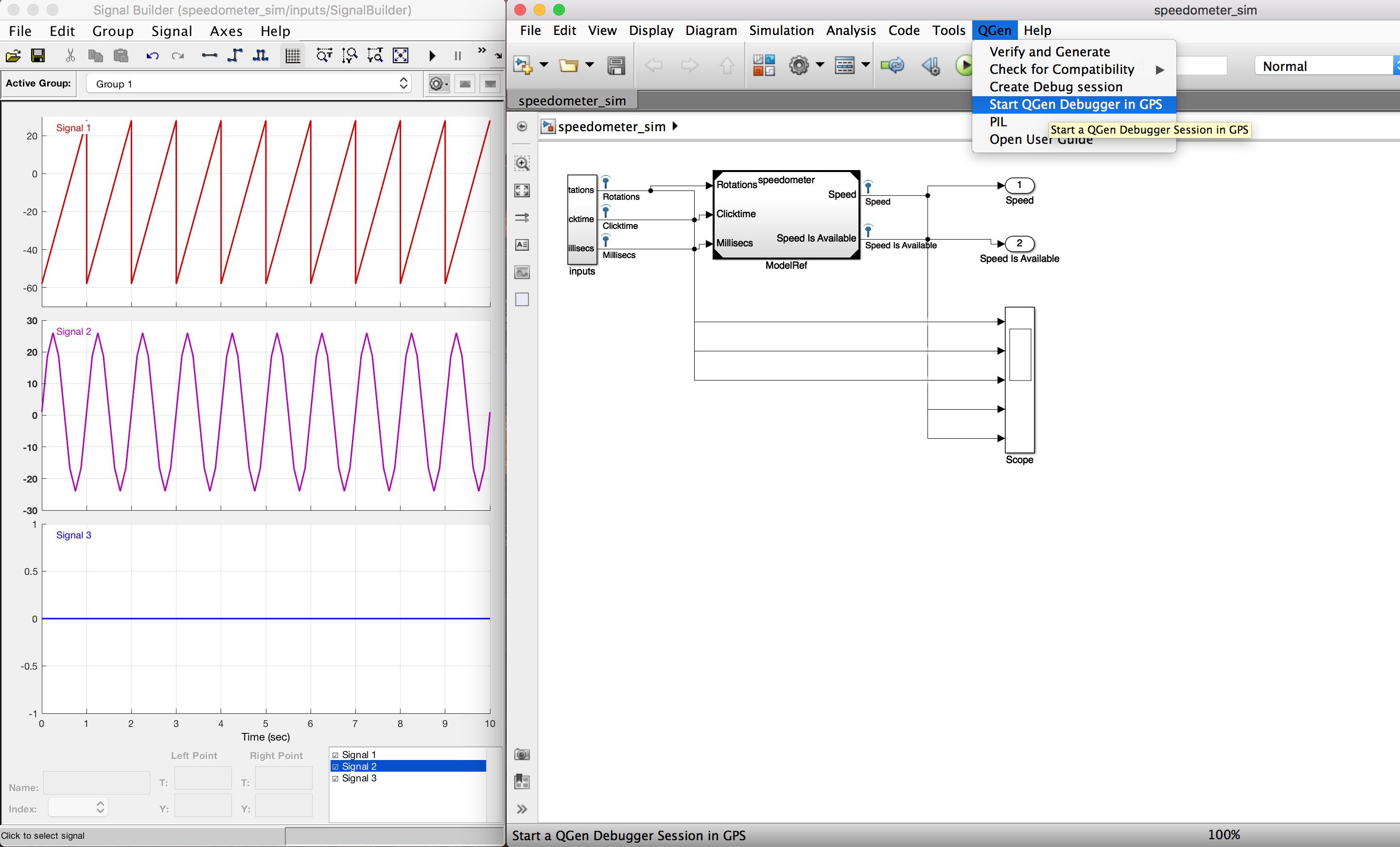Screen dimensions: 1400x847
Task: Click the Open file icon in Signal Builder
Action: (x=13, y=55)
